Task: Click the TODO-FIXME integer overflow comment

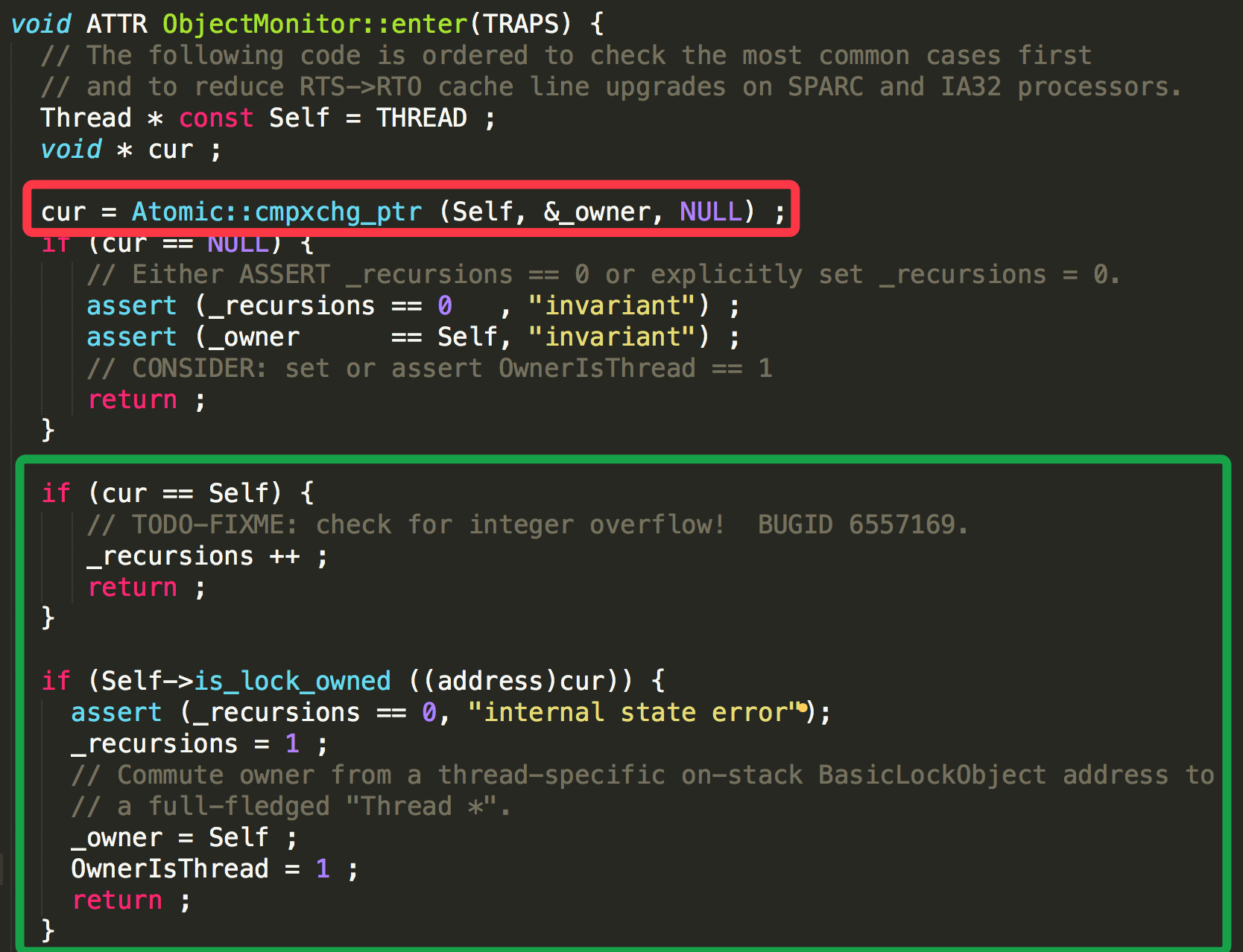Action: 528,524
